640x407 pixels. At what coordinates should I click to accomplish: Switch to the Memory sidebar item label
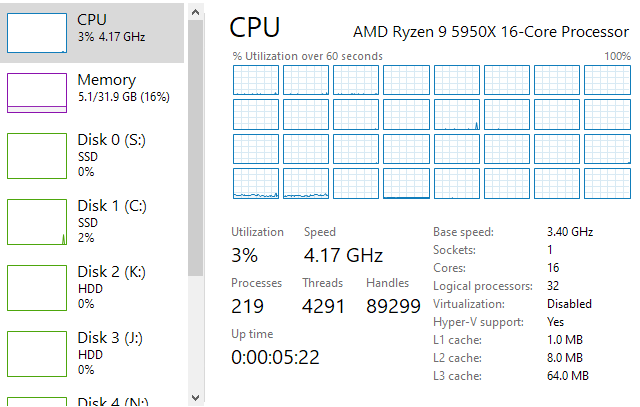pos(107,79)
